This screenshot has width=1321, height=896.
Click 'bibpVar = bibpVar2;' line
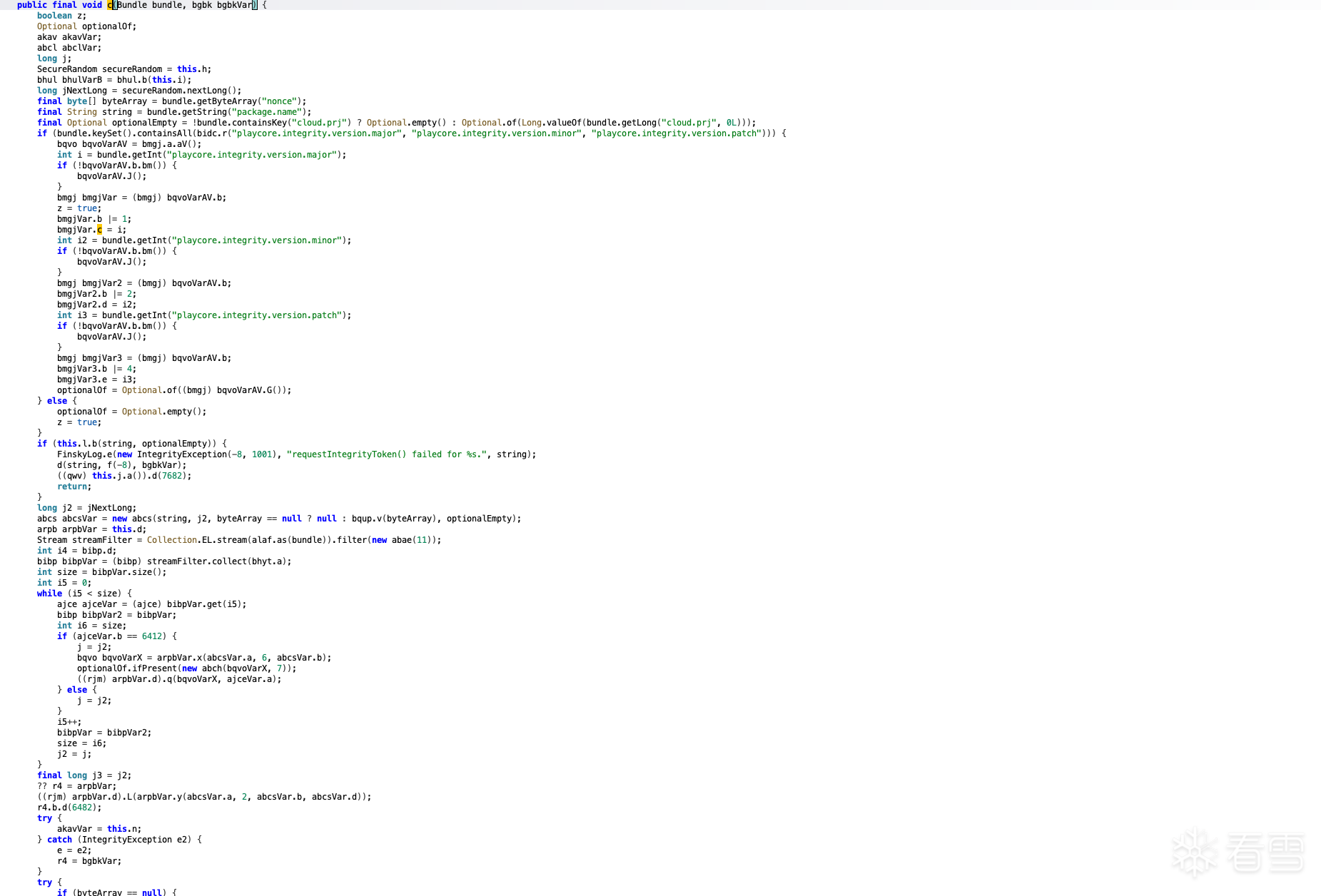[104, 733]
